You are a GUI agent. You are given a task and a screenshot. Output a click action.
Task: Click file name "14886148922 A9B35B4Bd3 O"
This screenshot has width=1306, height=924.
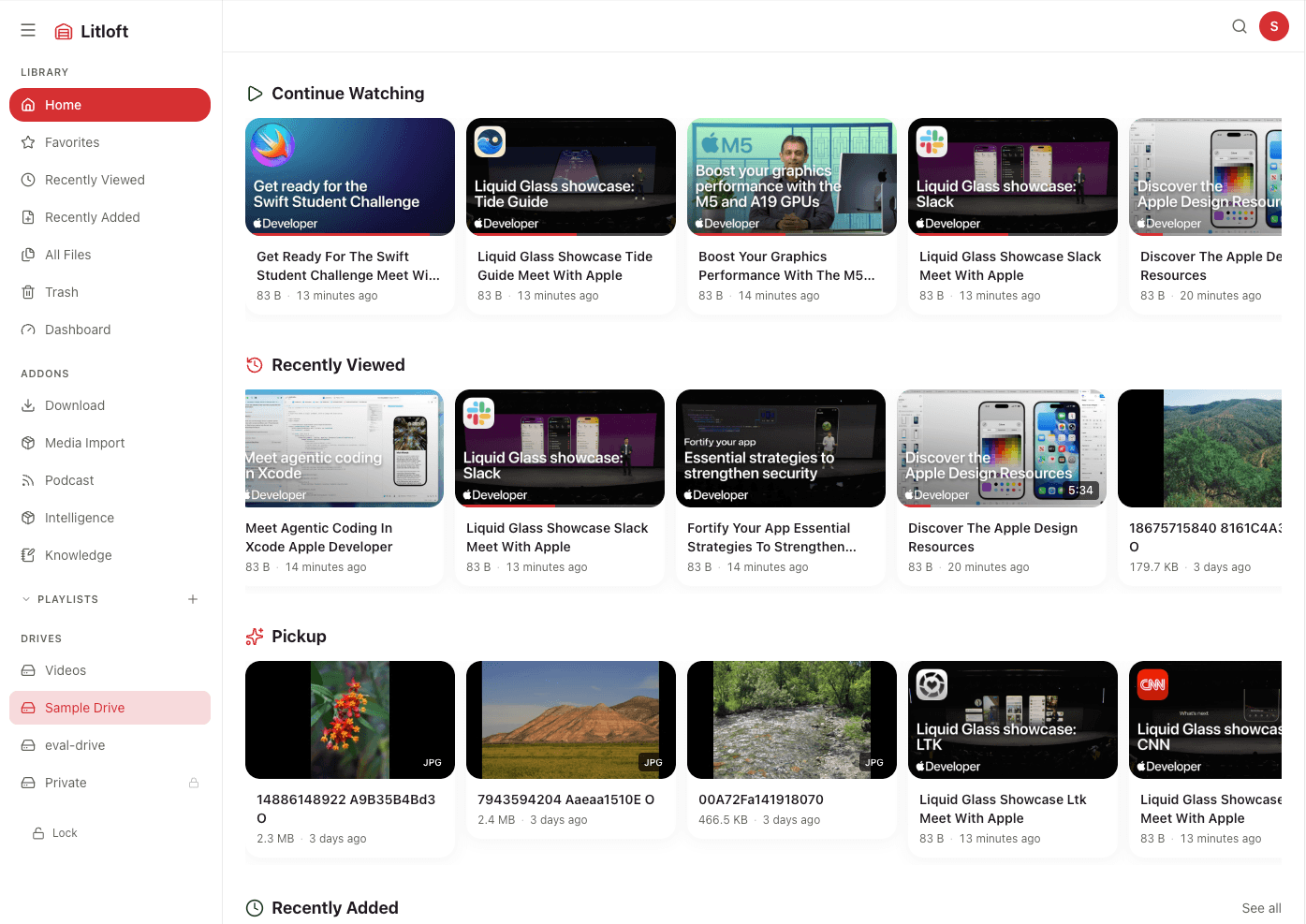pos(346,809)
